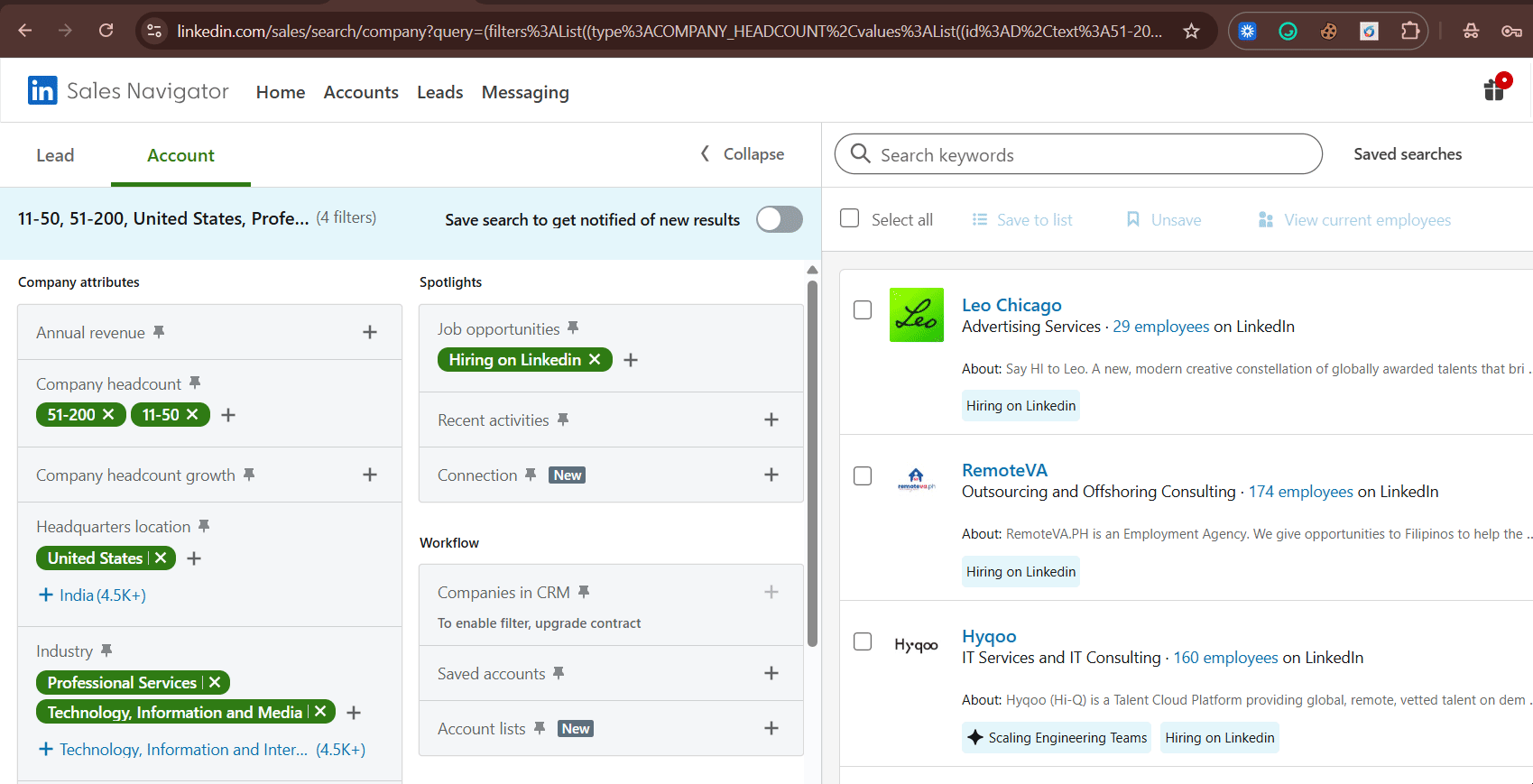Toggle save search notifications switch
The height and width of the screenshot is (784, 1533).
(779, 219)
